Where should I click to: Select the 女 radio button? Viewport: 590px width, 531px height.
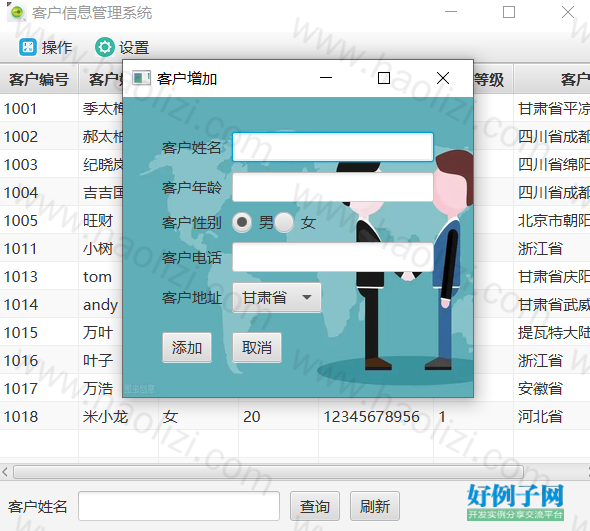click(284, 222)
